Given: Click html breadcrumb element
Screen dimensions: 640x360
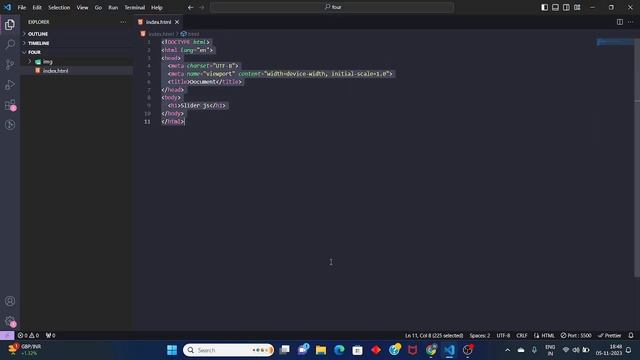Looking at the screenshot, I should [191, 34].
